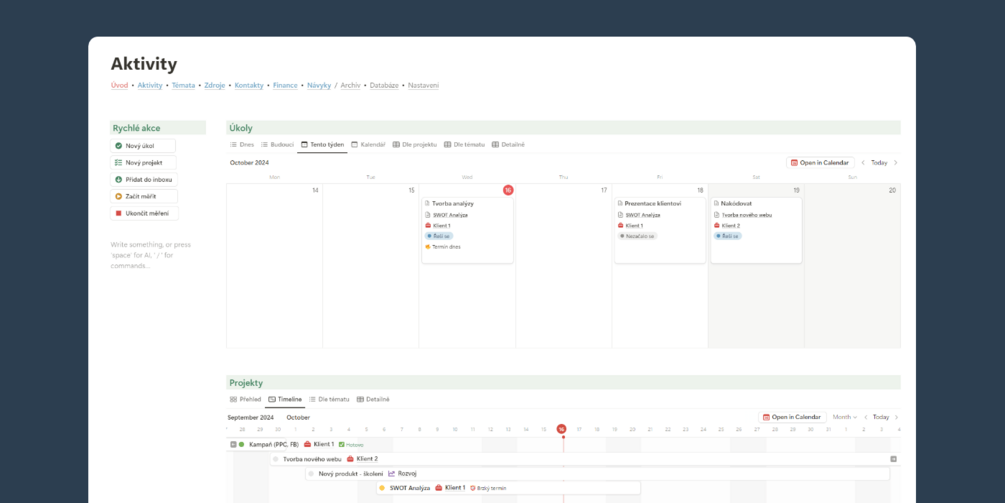The height and width of the screenshot is (503, 1005).
Task: Go to next week in Úkoly calendar
Action: tap(895, 163)
